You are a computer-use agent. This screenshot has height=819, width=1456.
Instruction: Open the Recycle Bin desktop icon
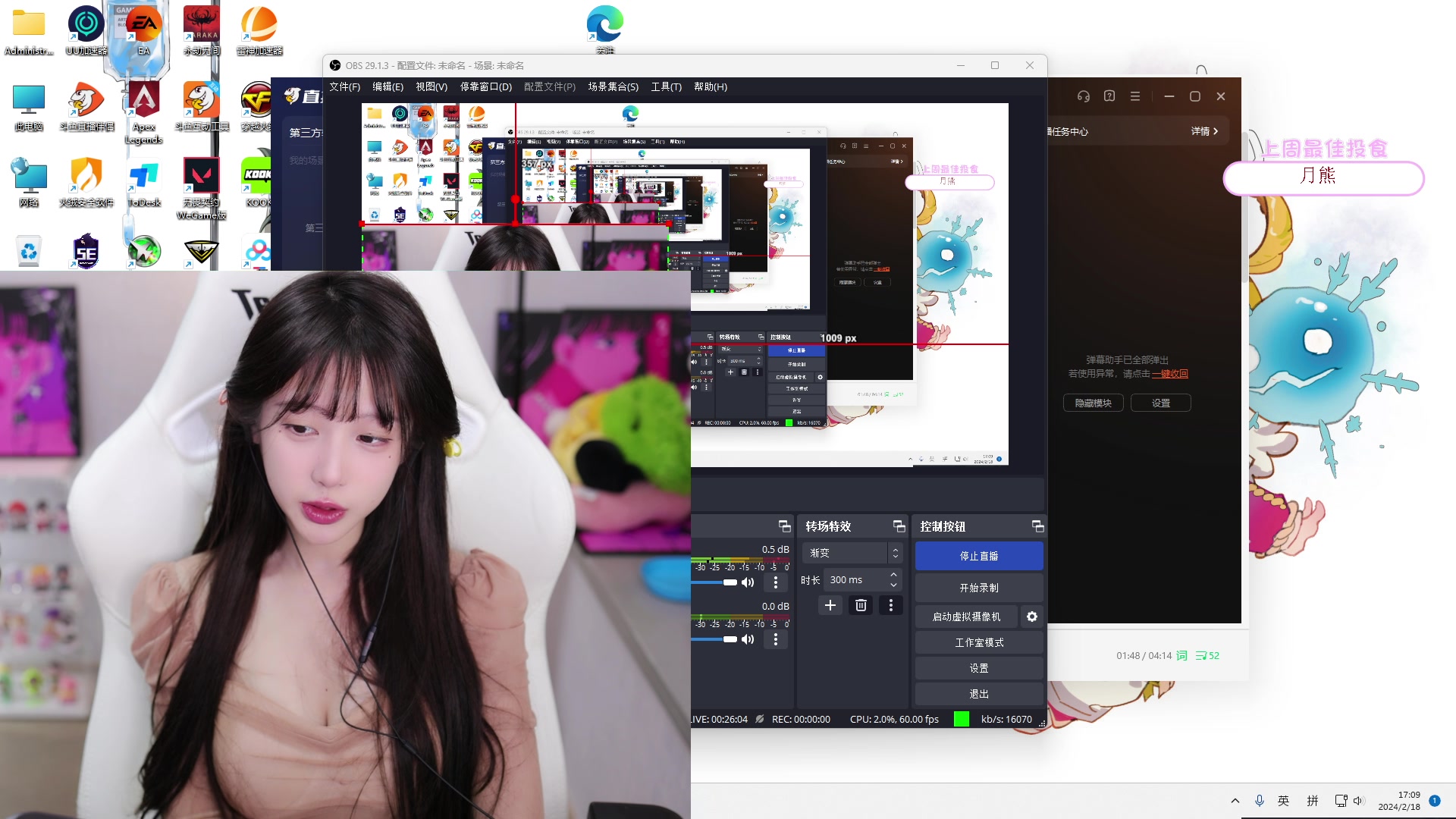[x=29, y=251]
